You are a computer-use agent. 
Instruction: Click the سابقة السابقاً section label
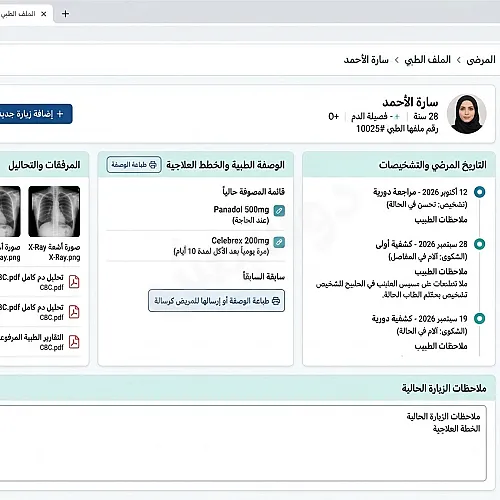point(264,276)
